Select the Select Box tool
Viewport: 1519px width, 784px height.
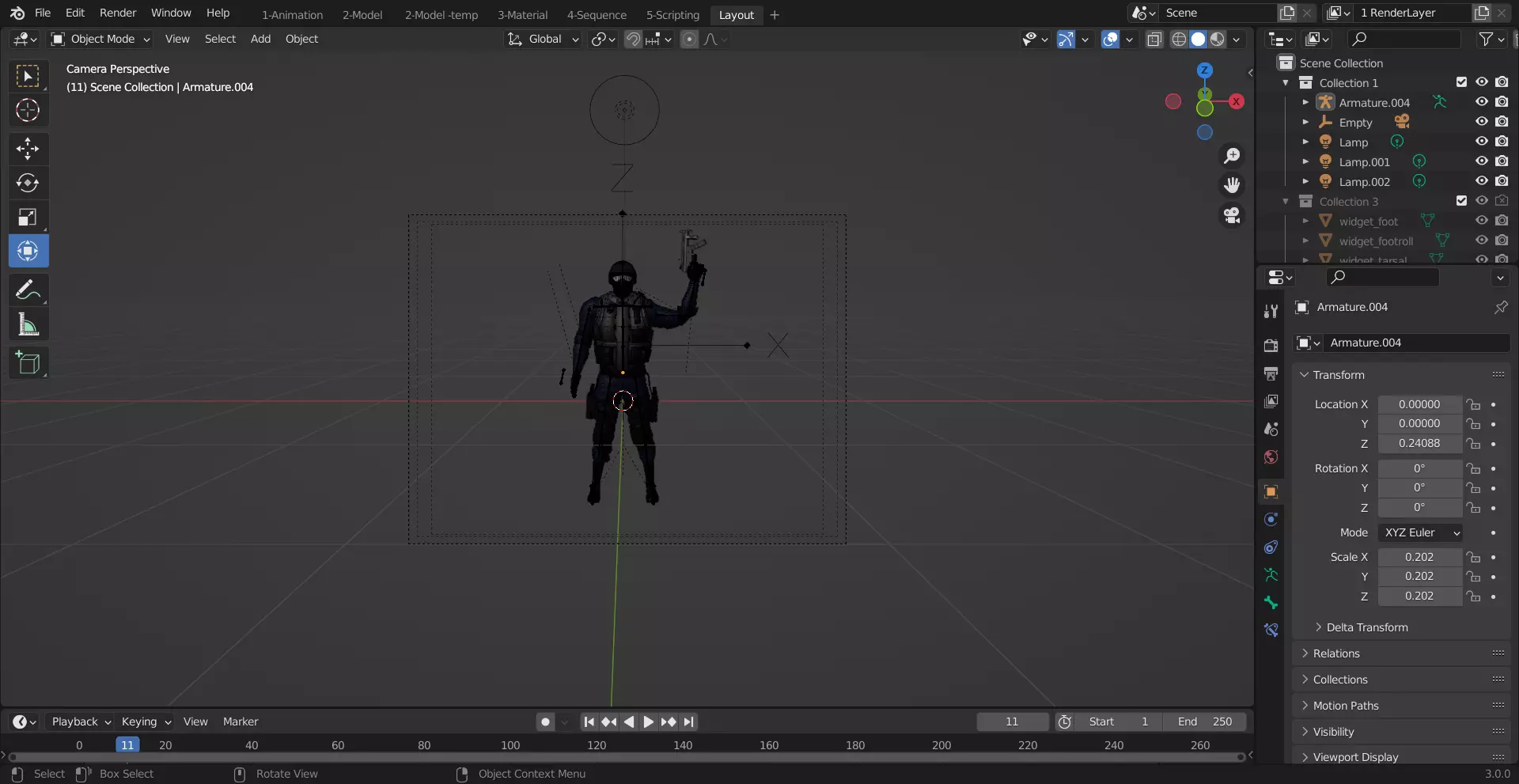pyautogui.click(x=28, y=76)
